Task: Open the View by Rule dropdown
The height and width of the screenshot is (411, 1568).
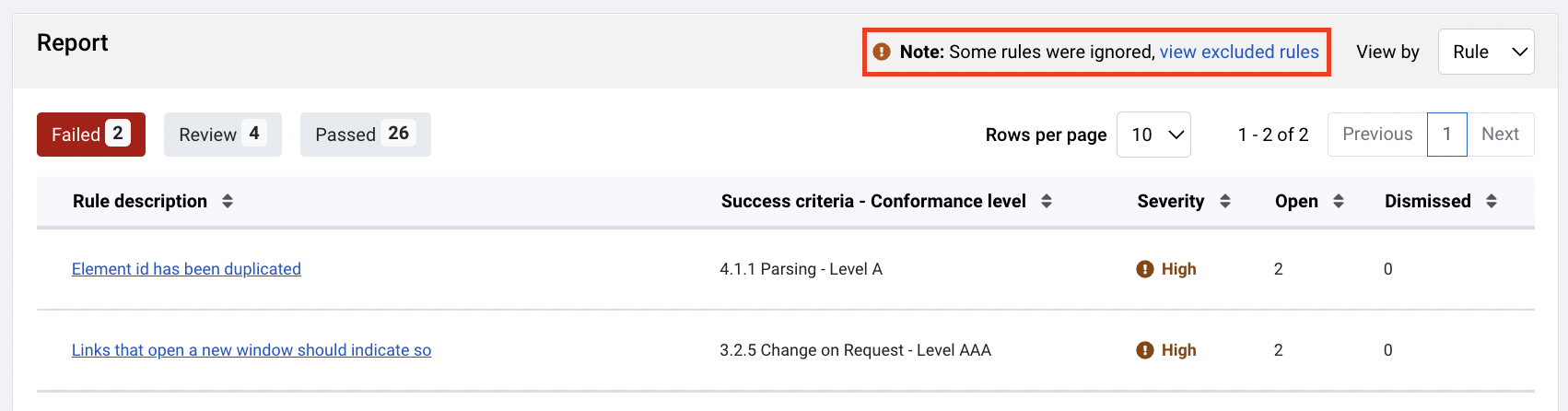Action: pyautogui.click(x=1485, y=52)
